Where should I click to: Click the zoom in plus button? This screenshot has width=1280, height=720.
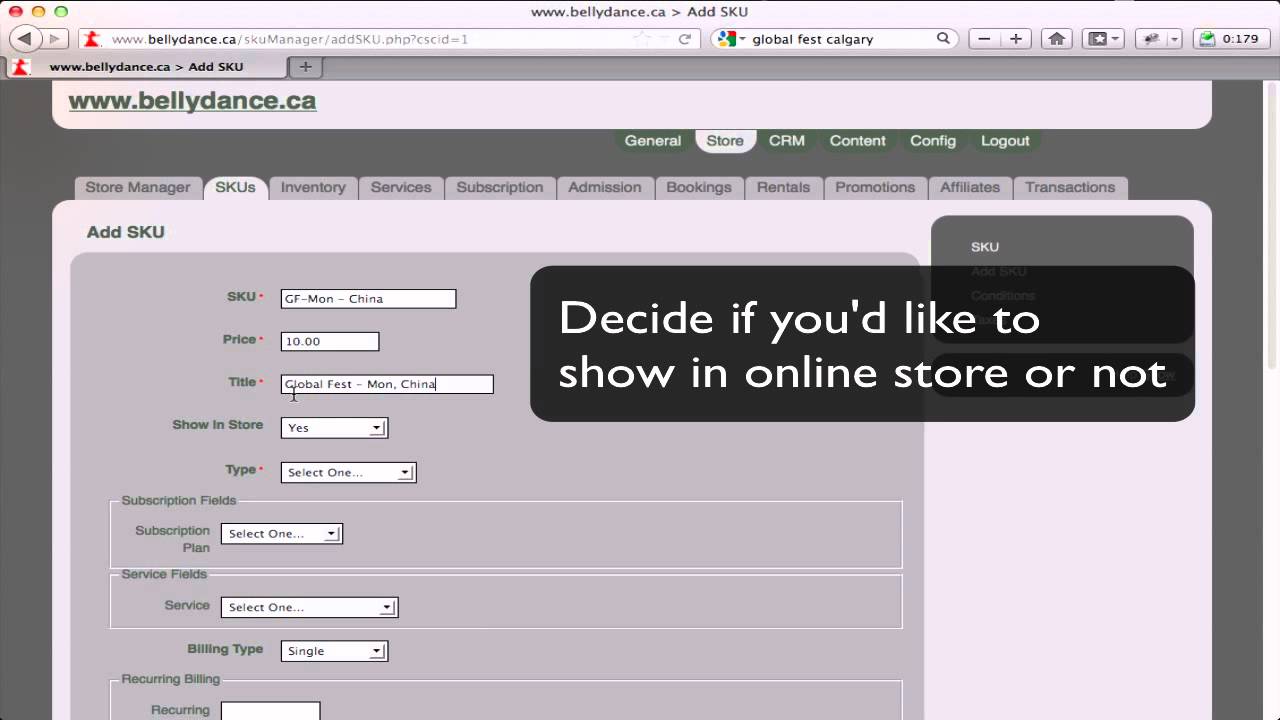(1016, 39)
